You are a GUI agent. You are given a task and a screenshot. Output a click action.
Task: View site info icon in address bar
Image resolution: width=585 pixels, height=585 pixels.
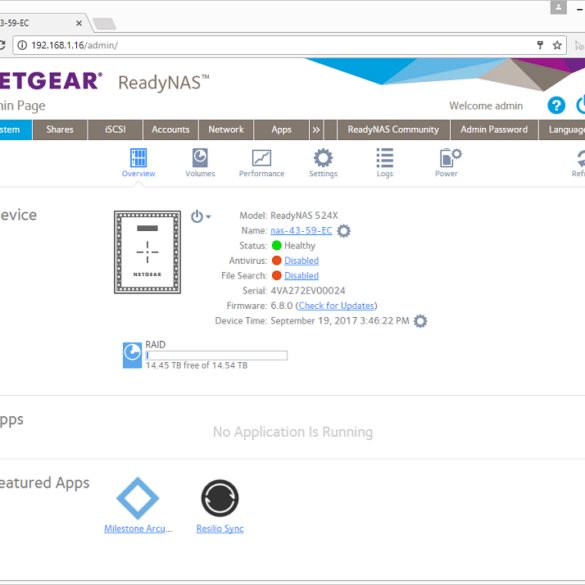tap(22, 45)
